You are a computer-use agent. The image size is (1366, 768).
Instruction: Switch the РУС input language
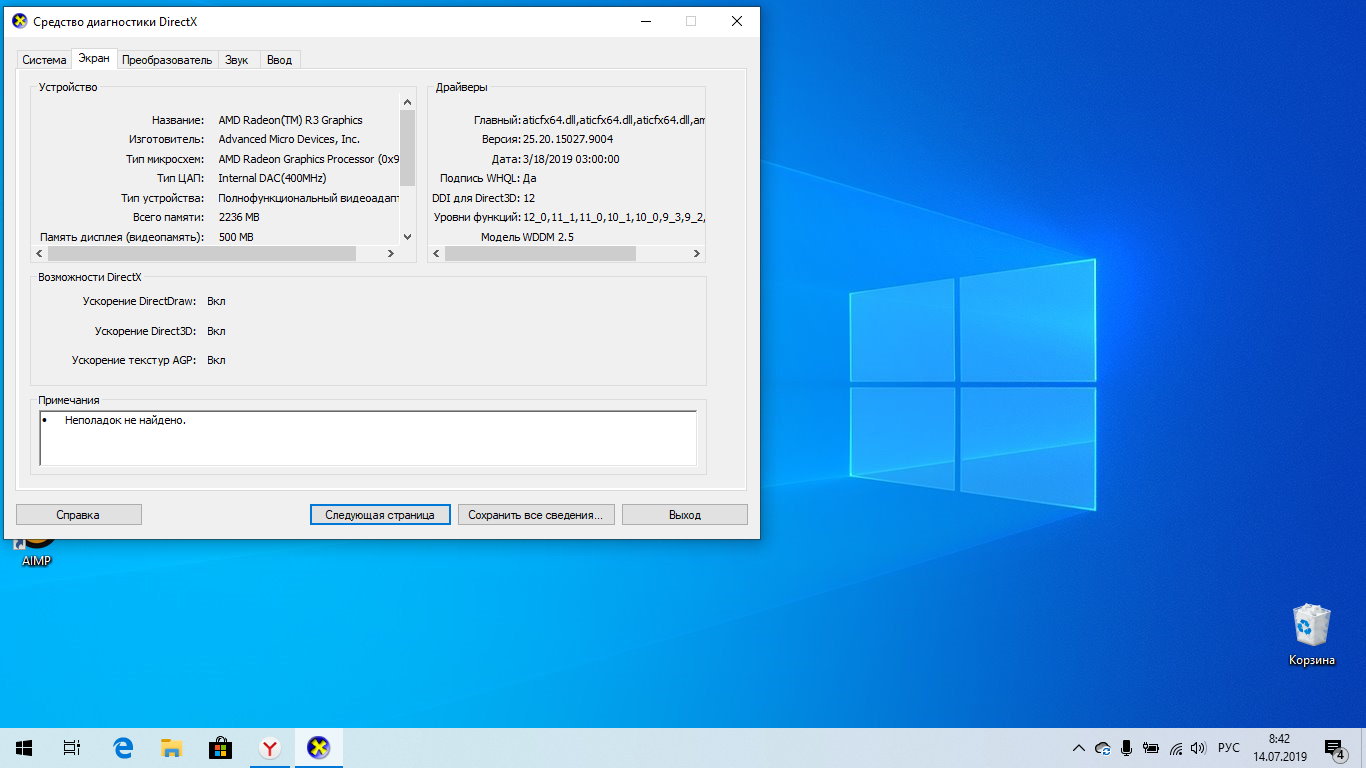[1229, 748]
